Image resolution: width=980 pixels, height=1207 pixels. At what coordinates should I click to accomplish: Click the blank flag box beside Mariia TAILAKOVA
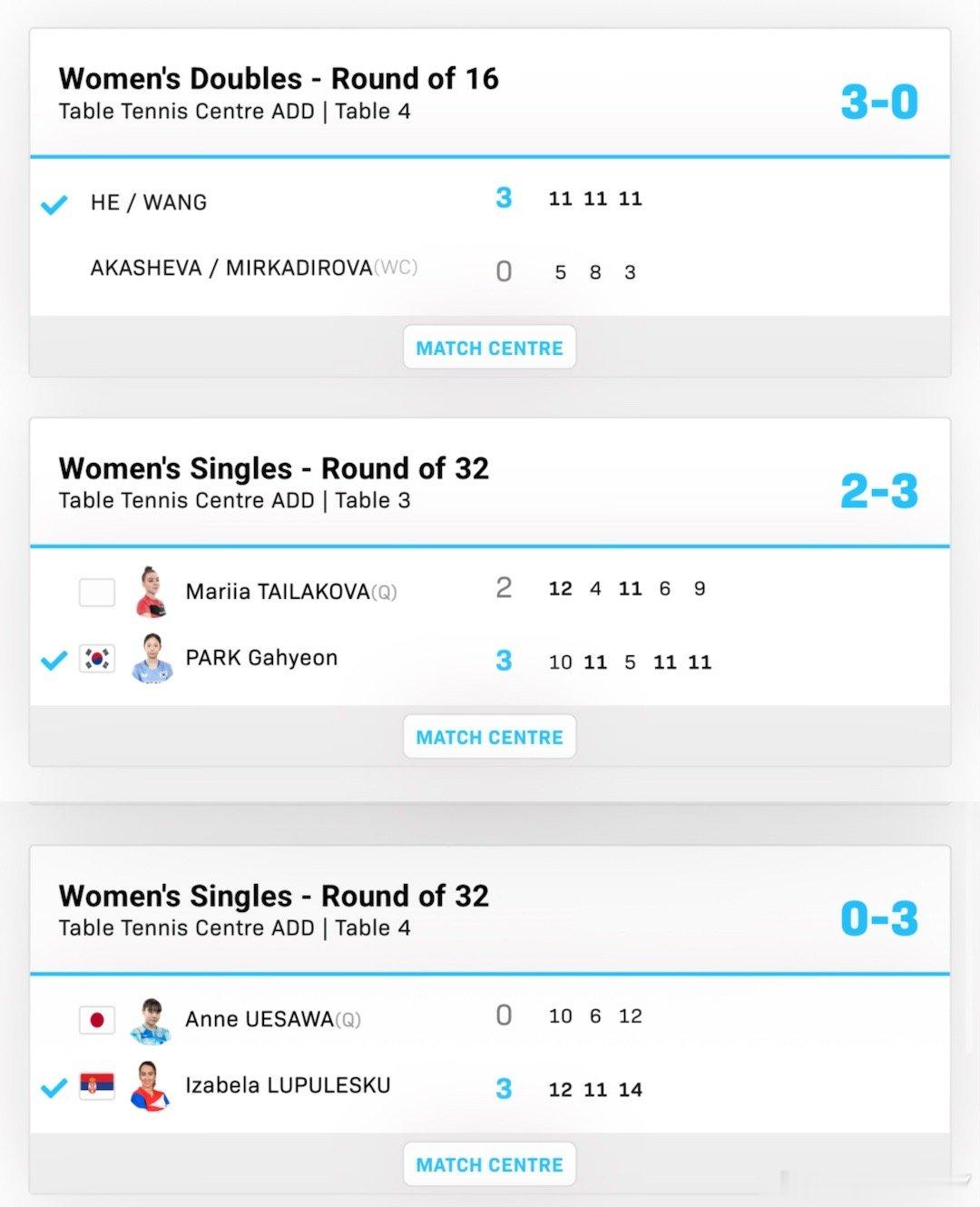[97, 592]
